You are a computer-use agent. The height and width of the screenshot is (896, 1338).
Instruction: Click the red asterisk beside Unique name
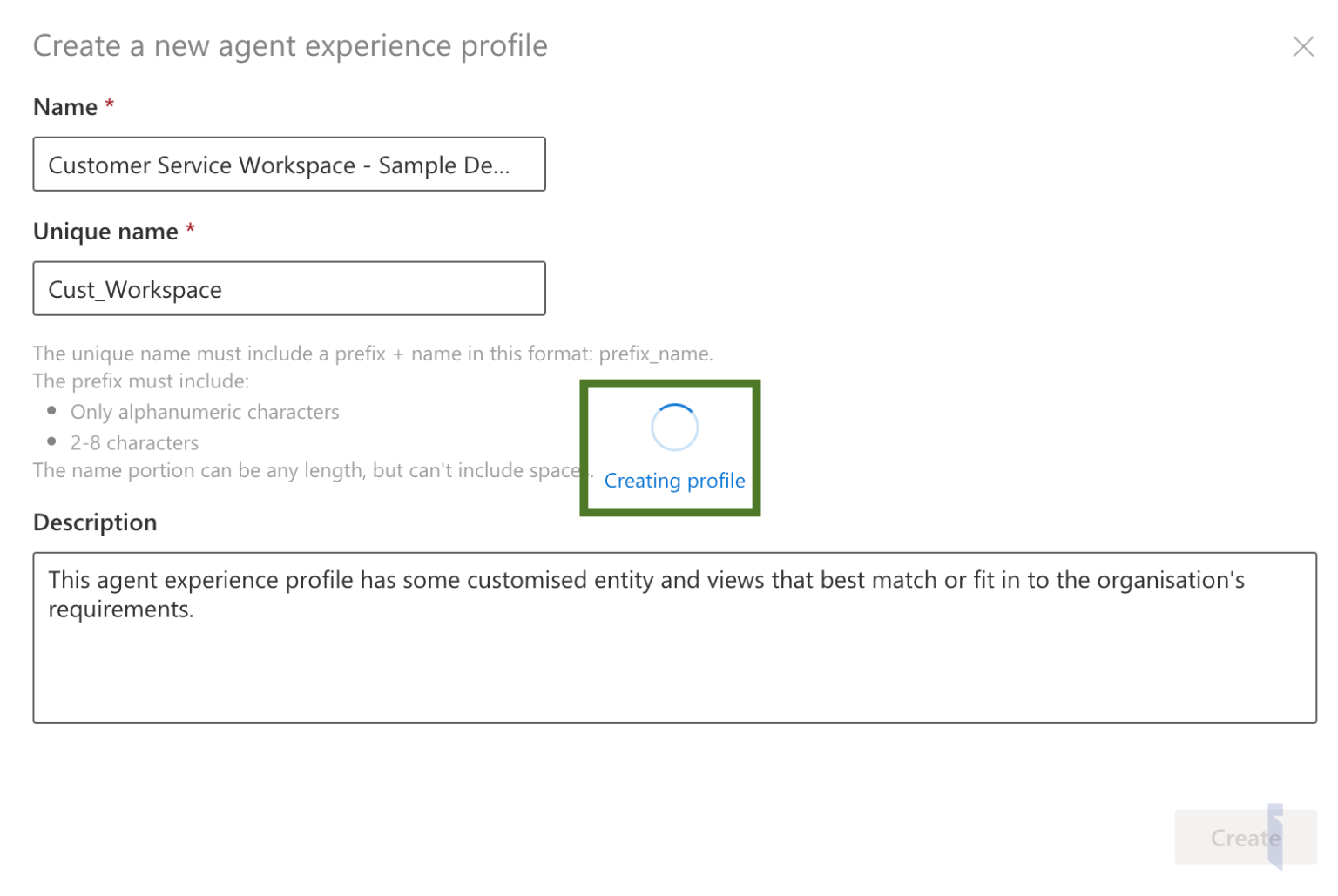[x=190, y=230]
